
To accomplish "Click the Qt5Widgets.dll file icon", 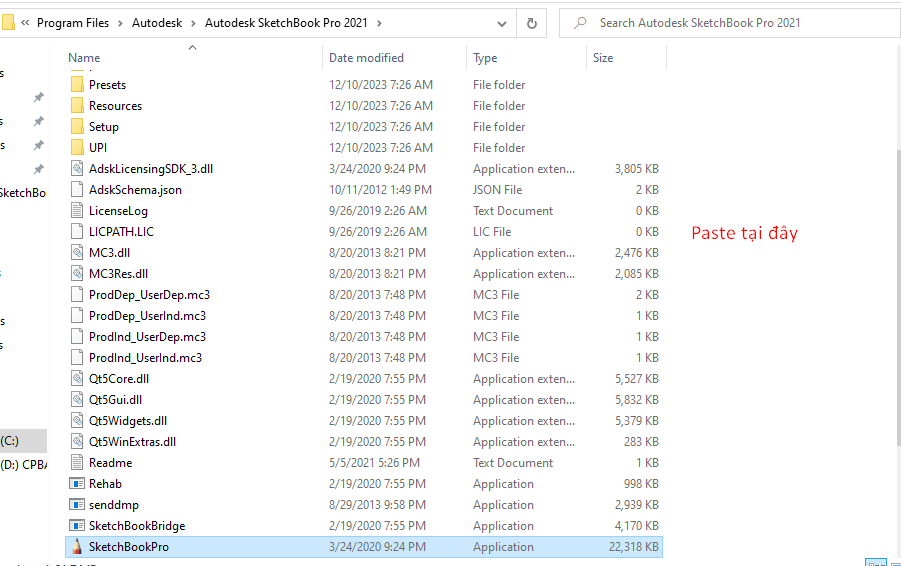I will 77,421.
